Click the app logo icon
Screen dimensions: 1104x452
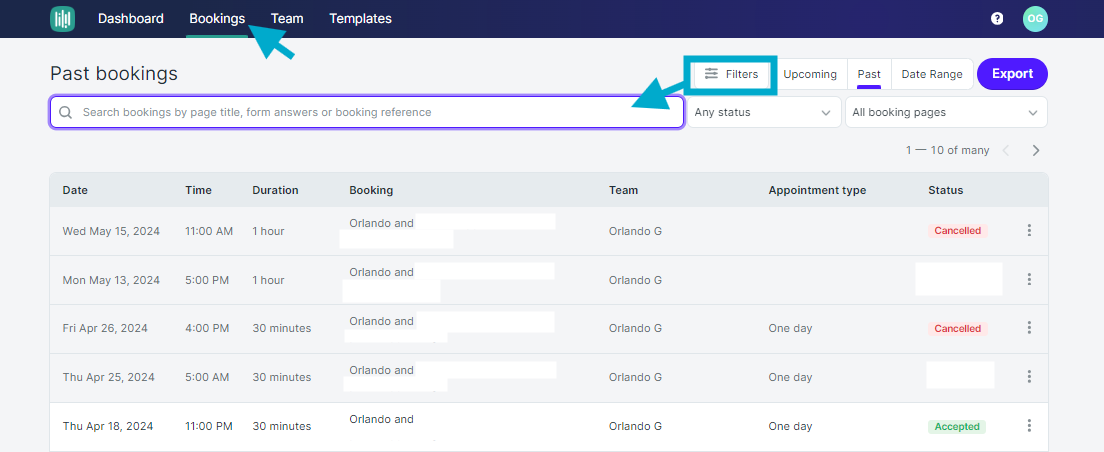click(63, 19)
